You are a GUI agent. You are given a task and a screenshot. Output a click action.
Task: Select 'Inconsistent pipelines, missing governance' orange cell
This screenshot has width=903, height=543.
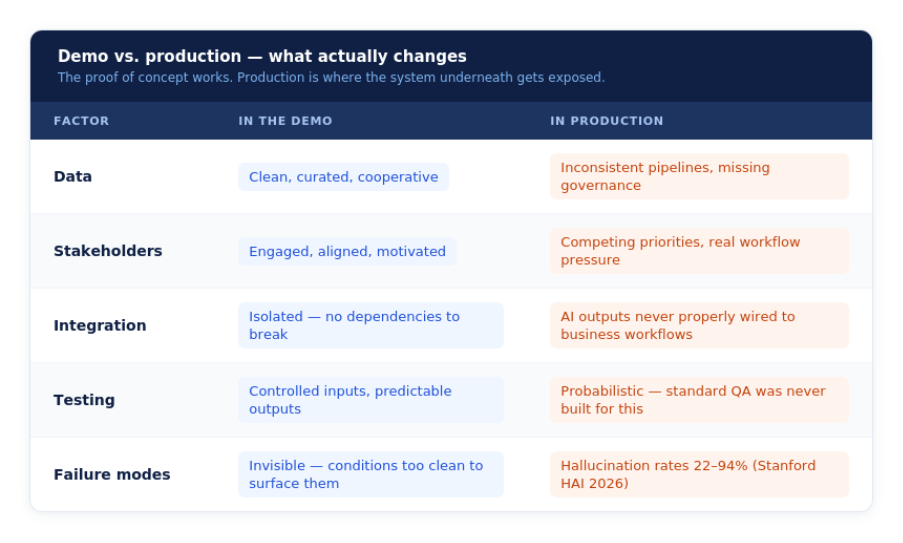(x=699, y=176)
